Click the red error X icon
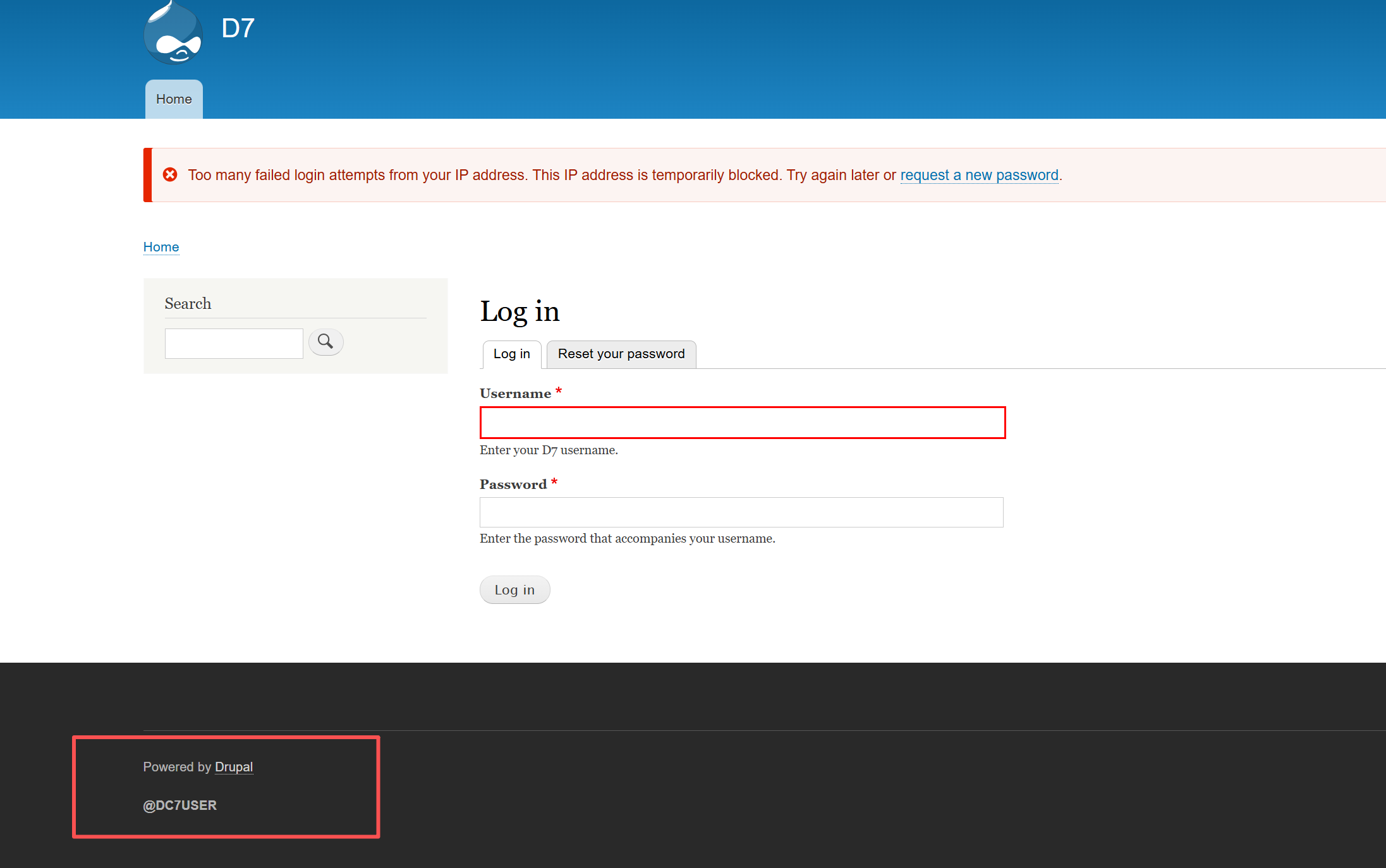This screenshot has height=868, width=1386. (170, 174)
